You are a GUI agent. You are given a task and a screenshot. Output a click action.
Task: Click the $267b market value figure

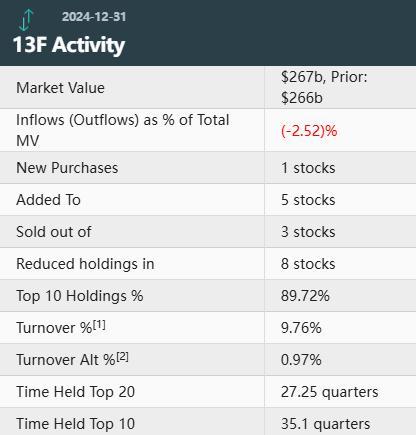point(301,77)
